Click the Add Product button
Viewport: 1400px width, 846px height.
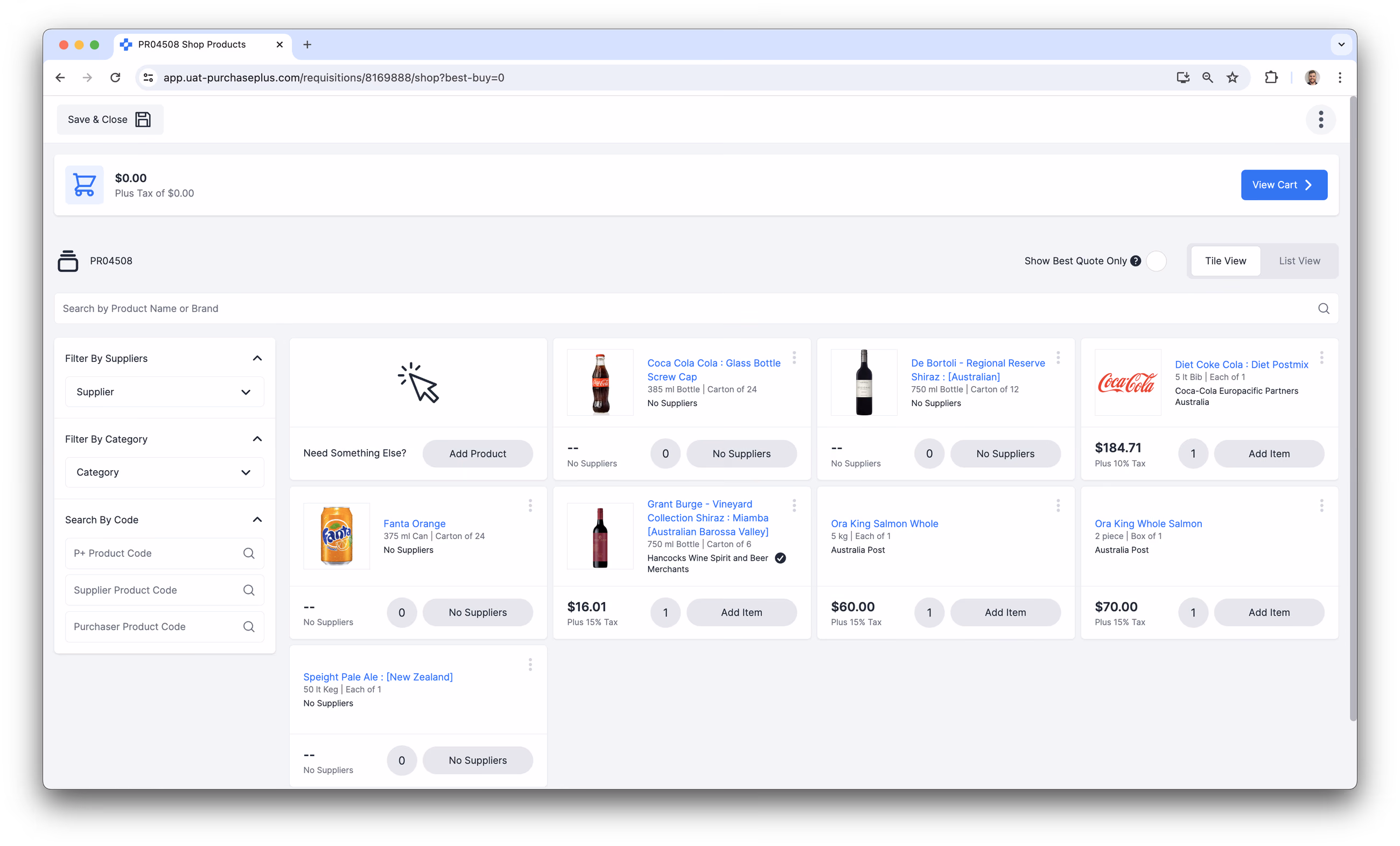click(477, 454)
